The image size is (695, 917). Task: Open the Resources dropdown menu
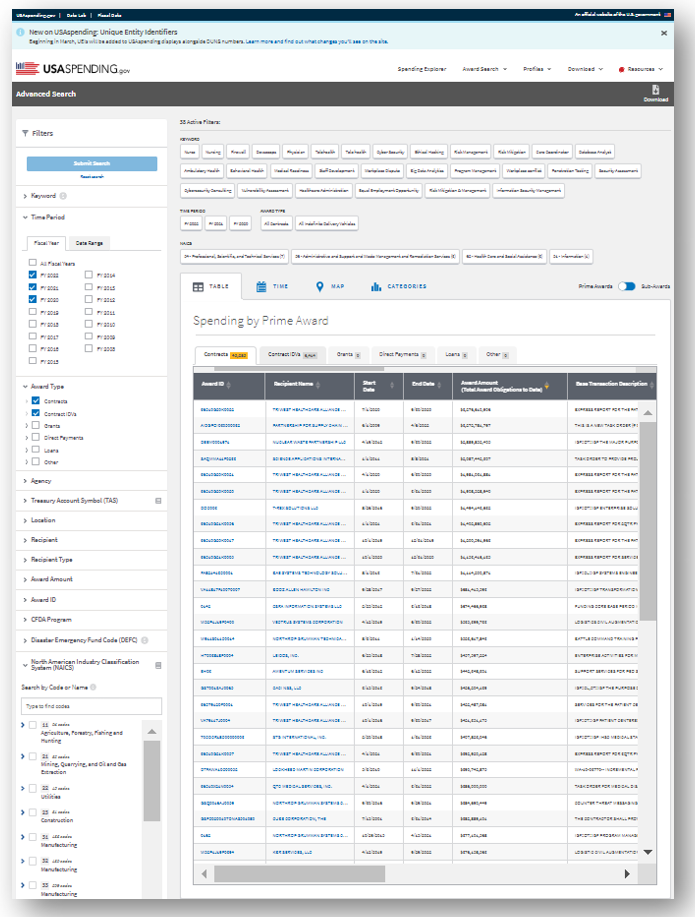pyautogui.click(x=641, y=69)
